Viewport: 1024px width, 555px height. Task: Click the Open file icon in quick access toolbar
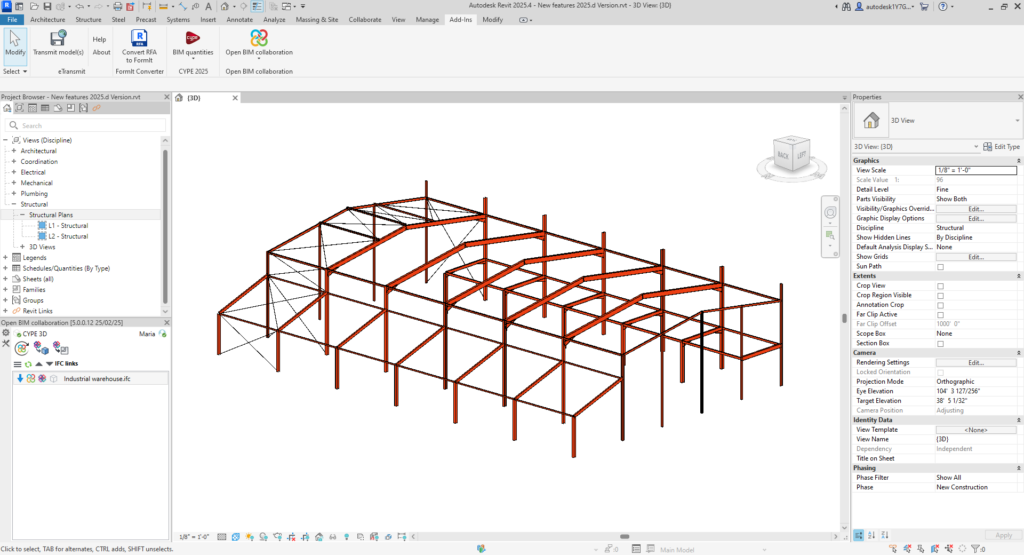[34, 6]
